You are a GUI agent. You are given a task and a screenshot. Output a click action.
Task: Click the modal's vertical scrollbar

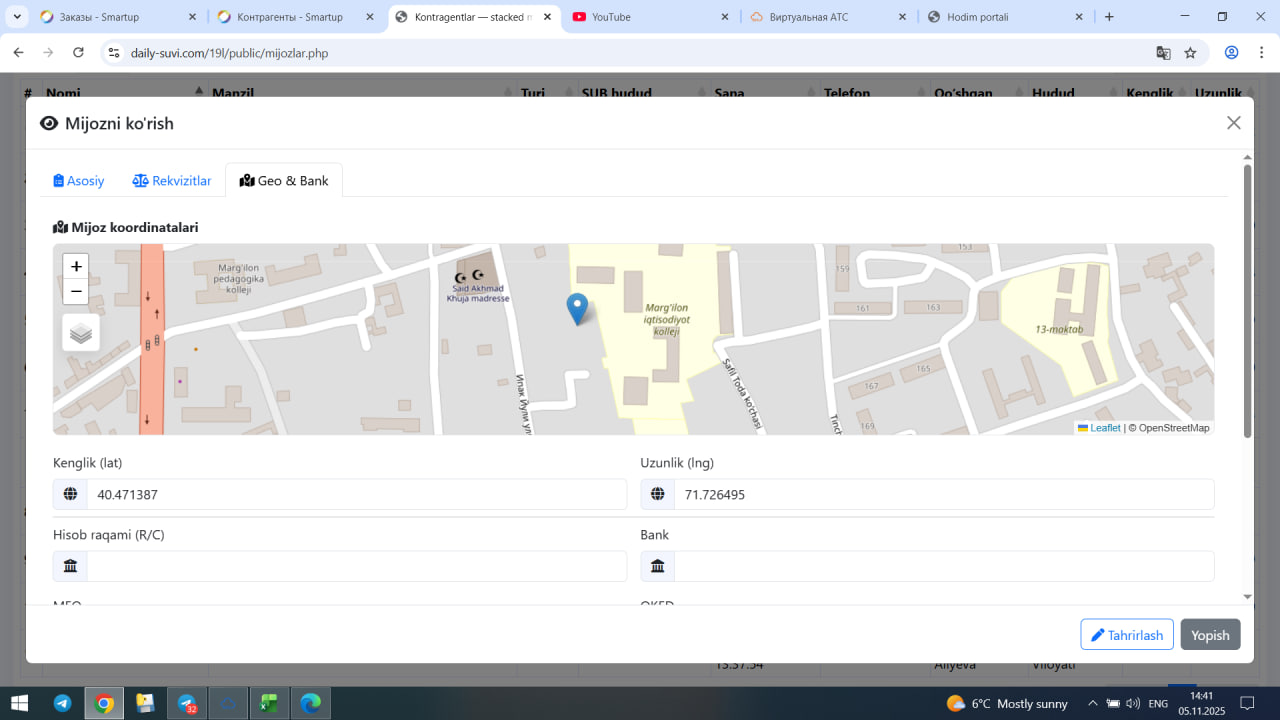[1247, 300]
